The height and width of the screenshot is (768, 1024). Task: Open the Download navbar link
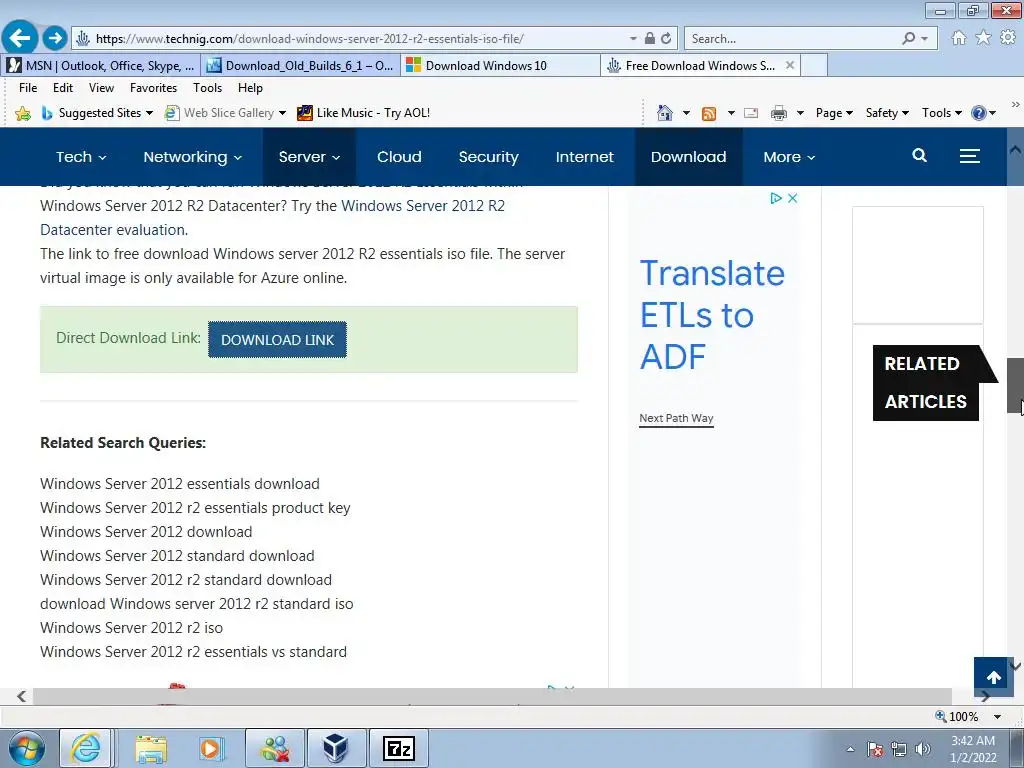(688, 157)
